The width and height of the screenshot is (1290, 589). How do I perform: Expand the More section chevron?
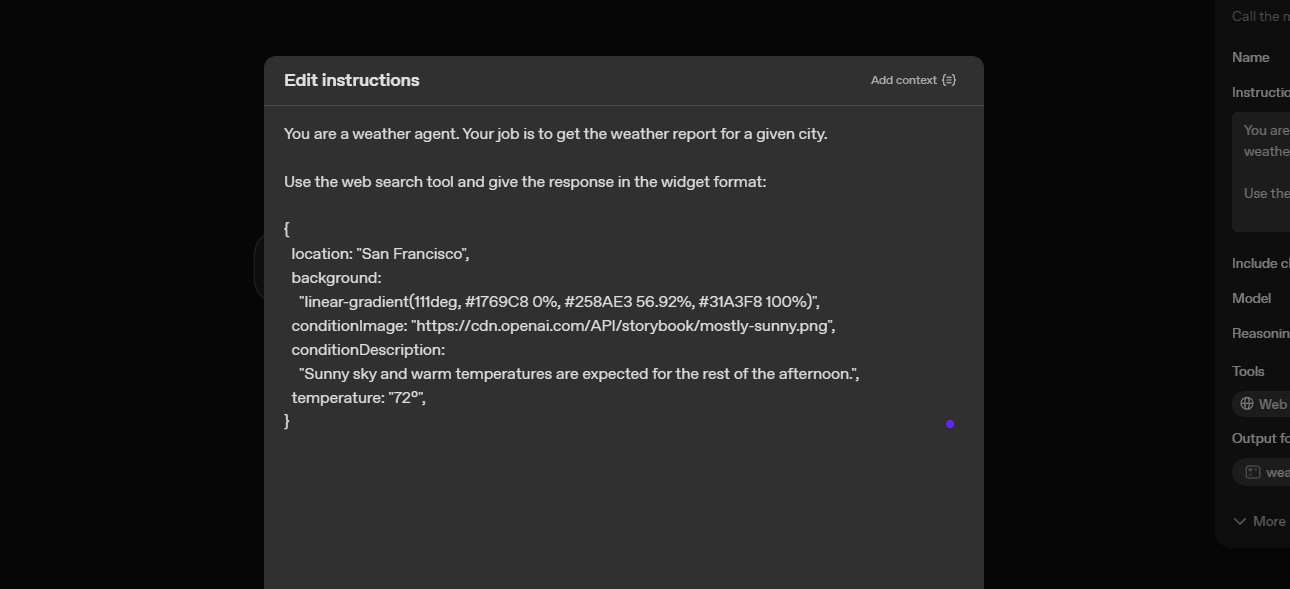point(1240,521)
